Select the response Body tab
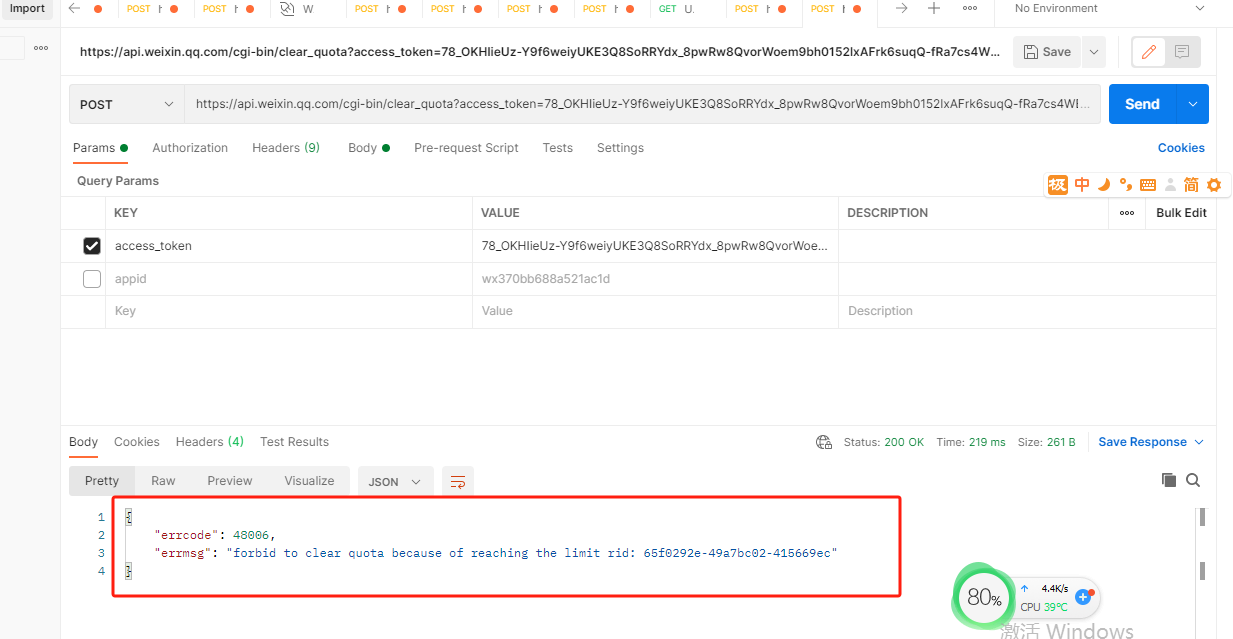The image size is (1233, 639). (x=83, y=442)
